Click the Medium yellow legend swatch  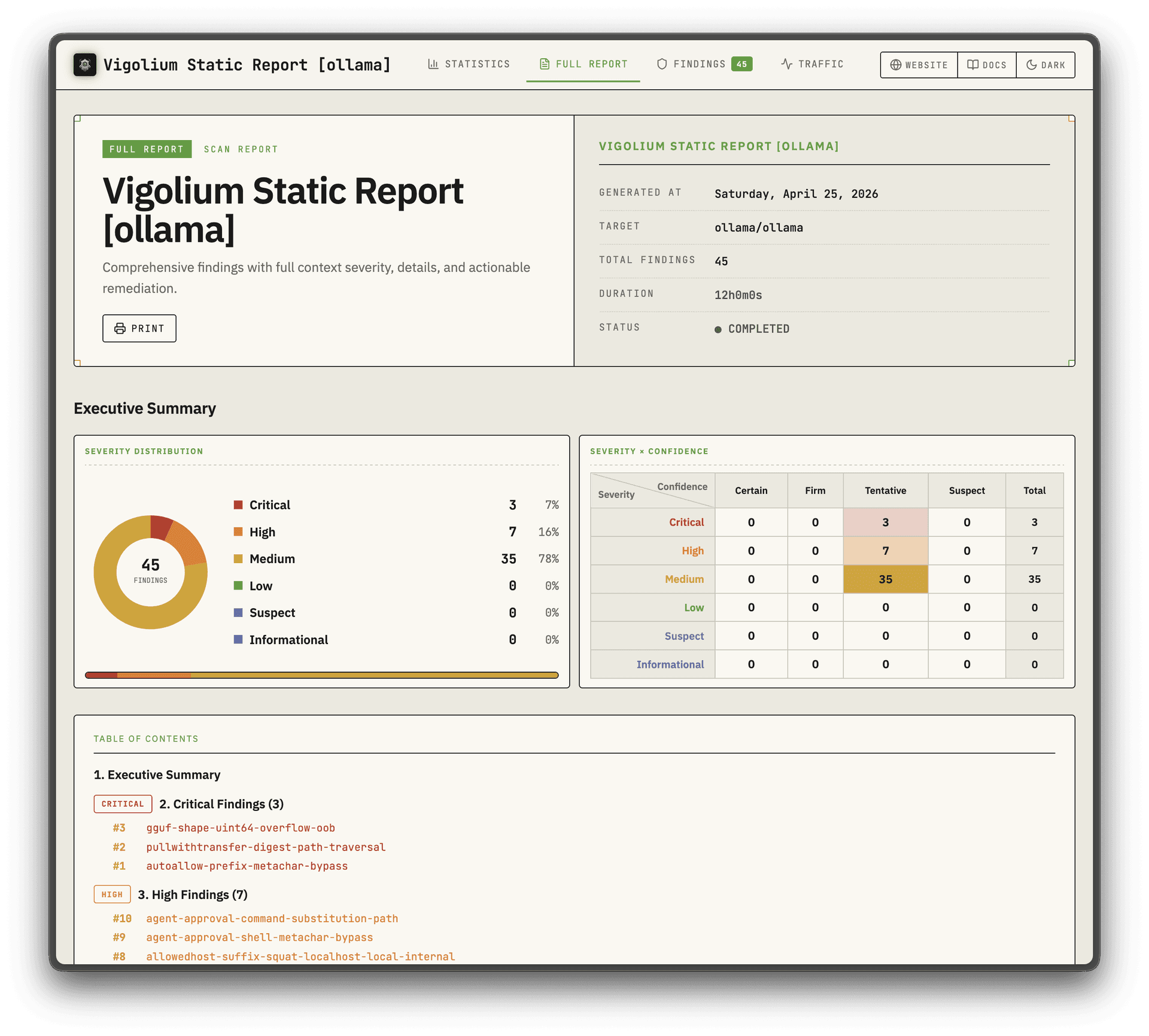238,558
